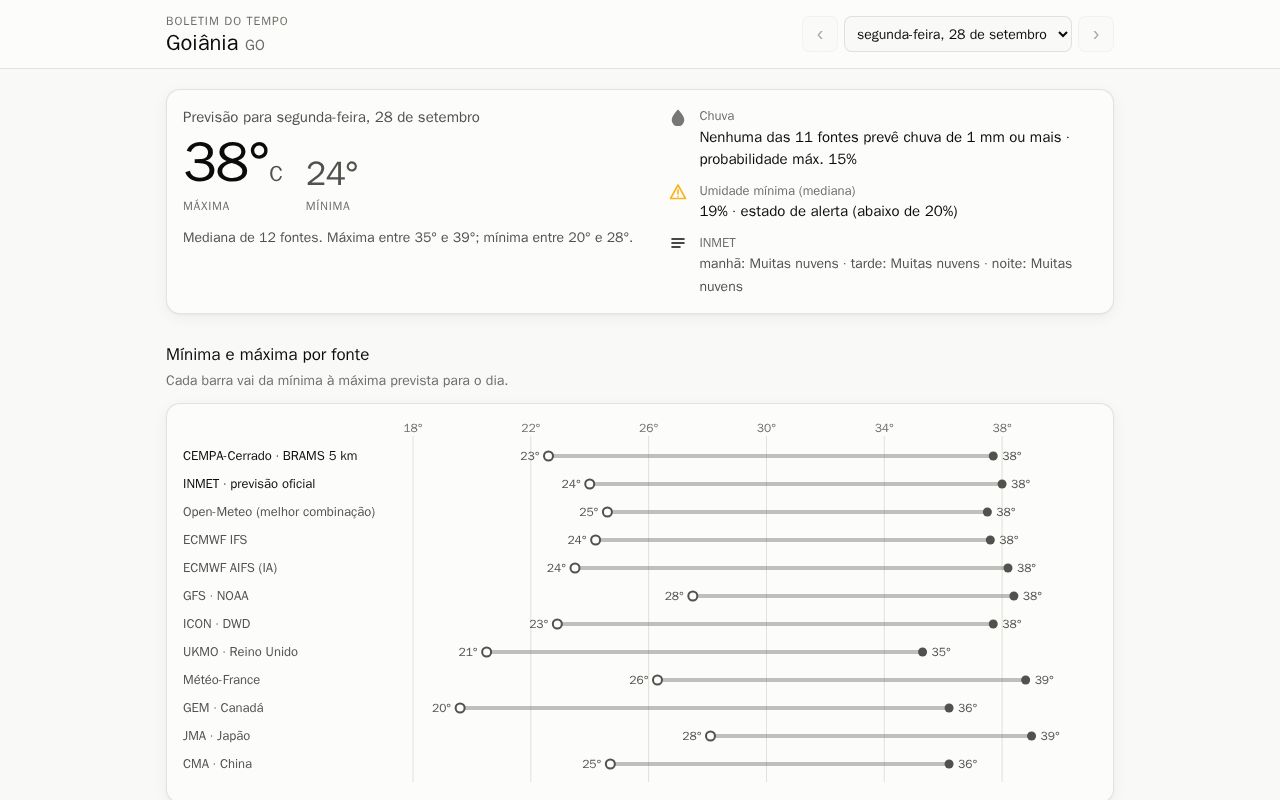The image size is (1280, 800).
Task: Select the INMET · previsão oficial row label
Action: [x=249, y=484]
